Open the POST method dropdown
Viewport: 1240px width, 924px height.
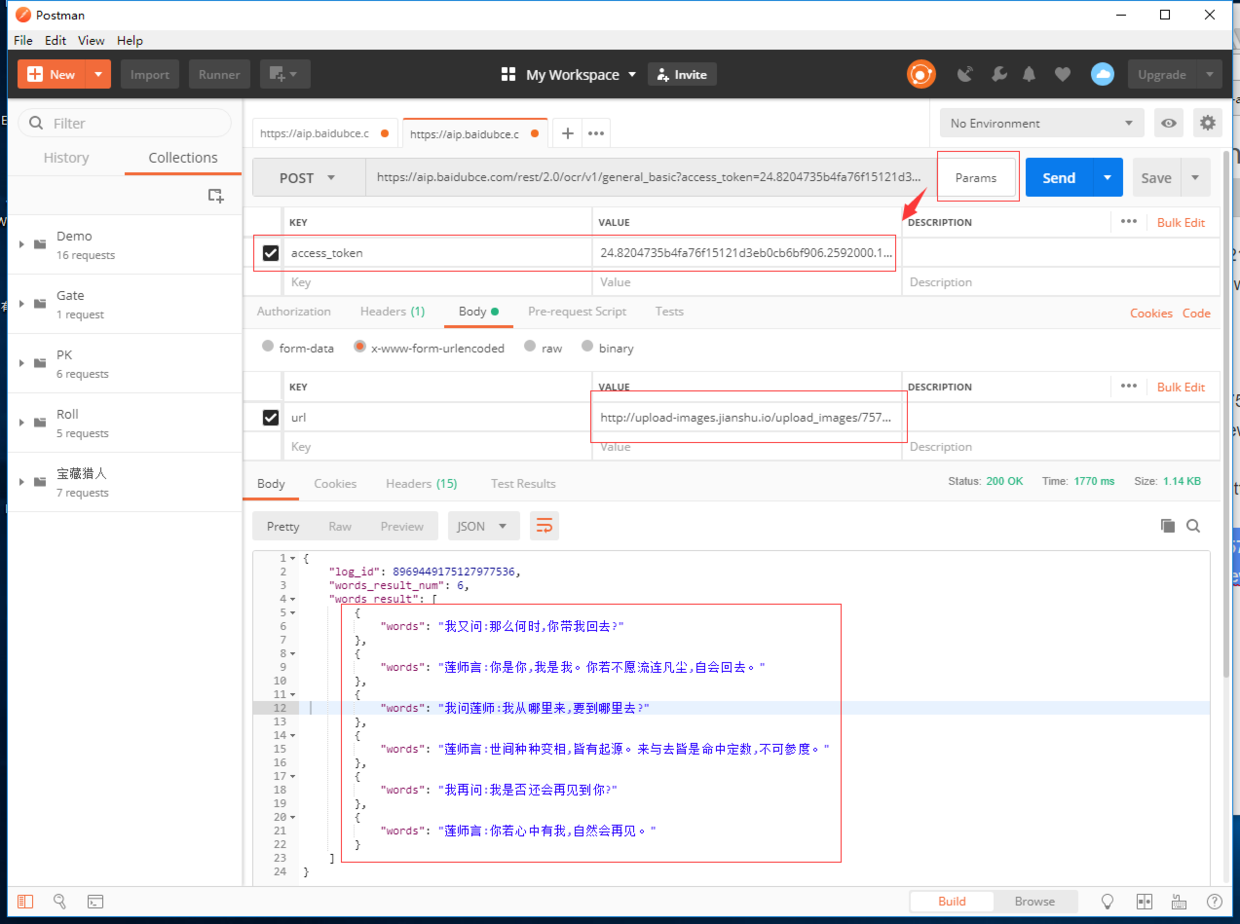308,178
